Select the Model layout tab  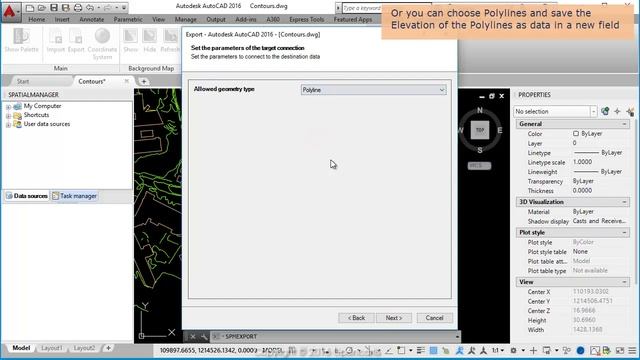point(21,348)
